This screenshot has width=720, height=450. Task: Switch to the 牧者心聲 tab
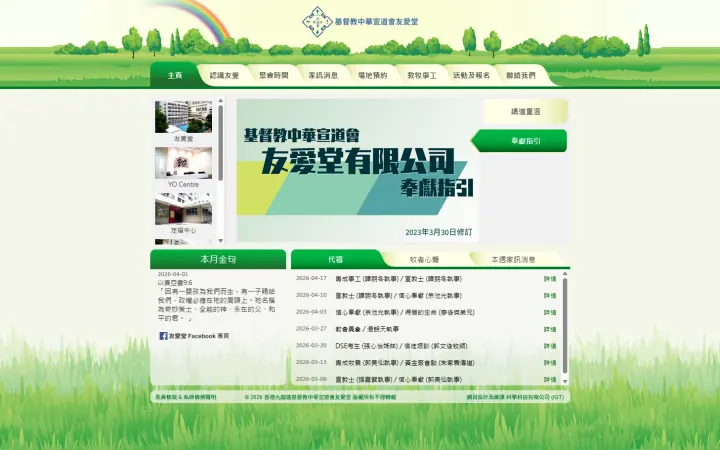424,260
